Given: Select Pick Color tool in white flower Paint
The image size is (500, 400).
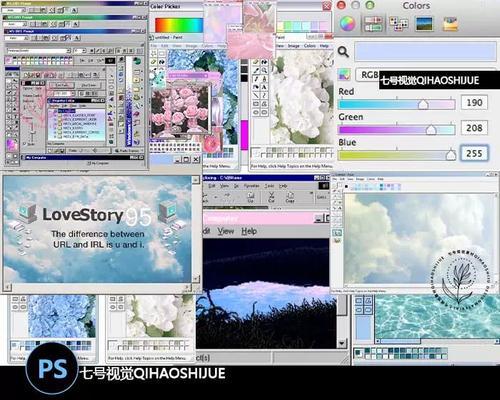Looking at the screenshot, I should 256,70.
